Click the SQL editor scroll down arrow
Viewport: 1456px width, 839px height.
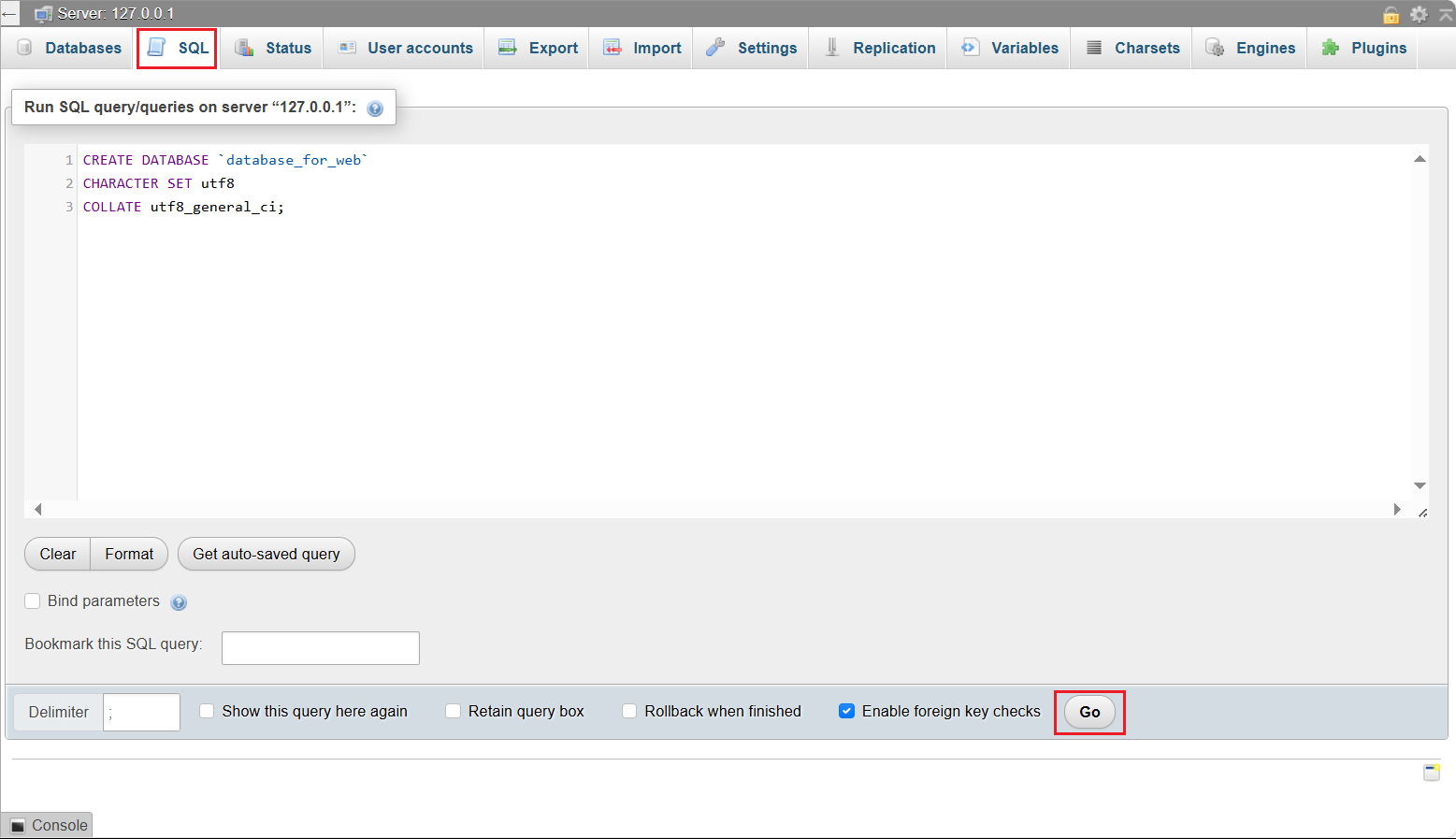coord(1420,485)
